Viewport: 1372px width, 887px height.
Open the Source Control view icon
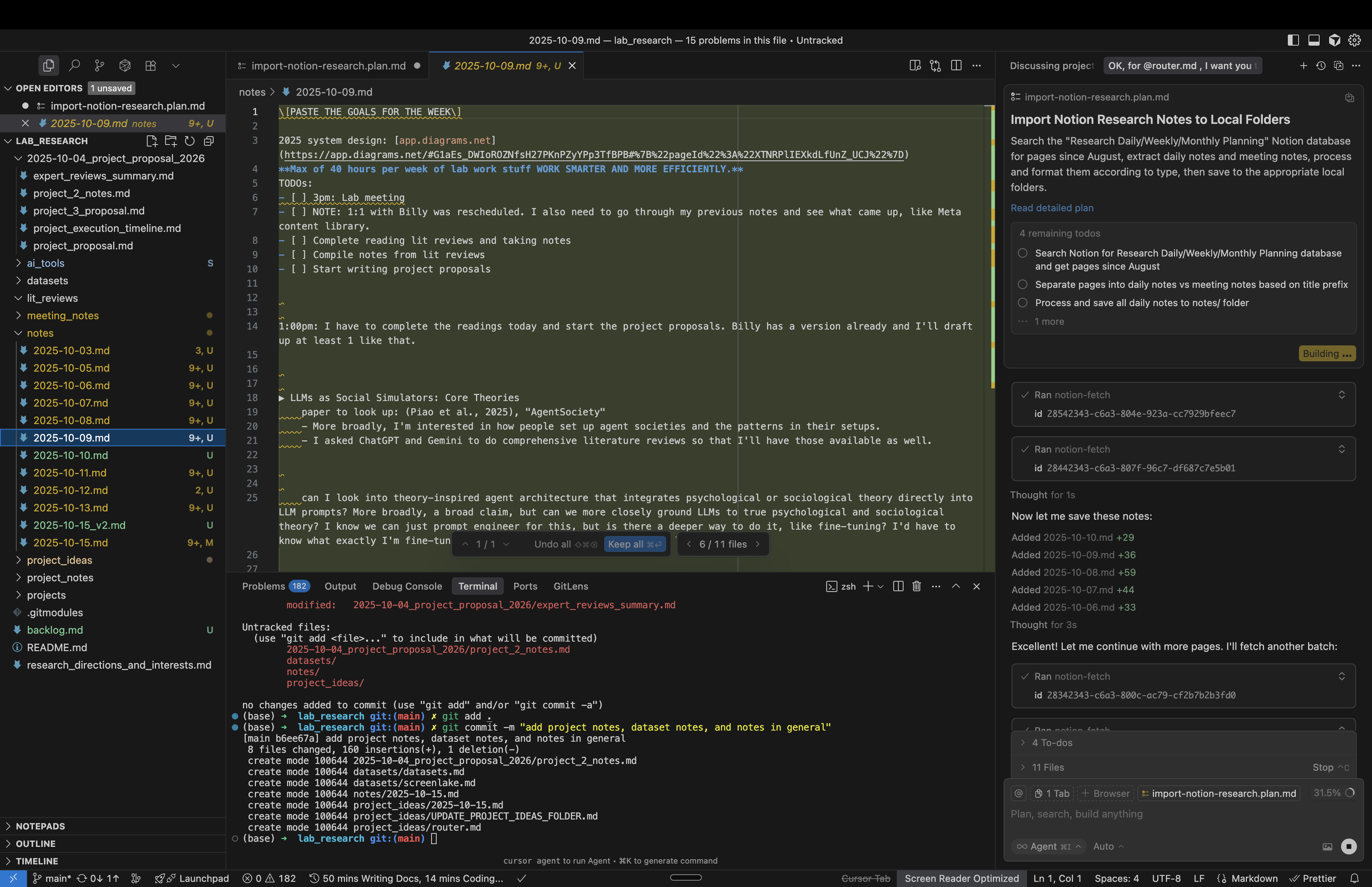100,66
